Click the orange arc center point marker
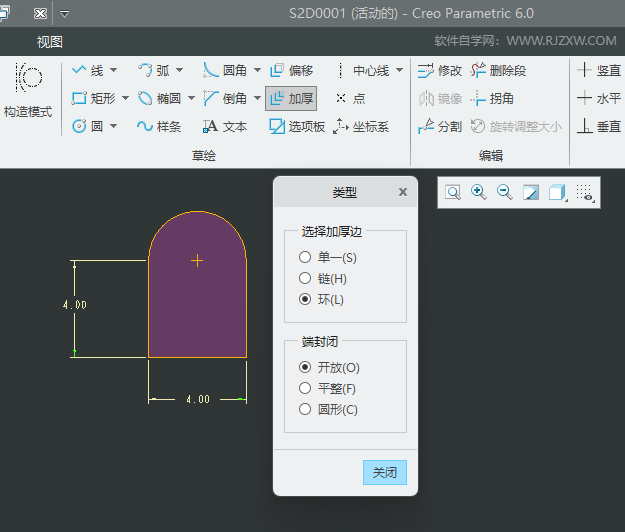The width and height of the screenshot is (625, 532). 197,261
